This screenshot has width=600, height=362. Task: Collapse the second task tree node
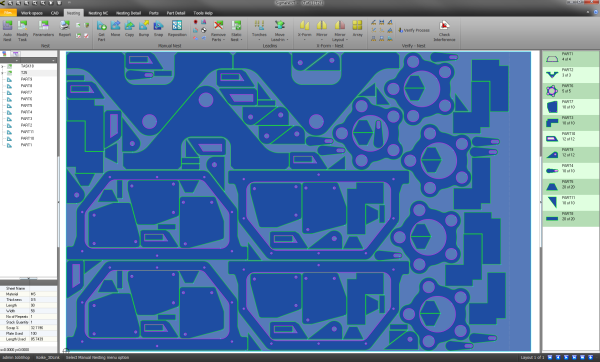tap(2, 73)
